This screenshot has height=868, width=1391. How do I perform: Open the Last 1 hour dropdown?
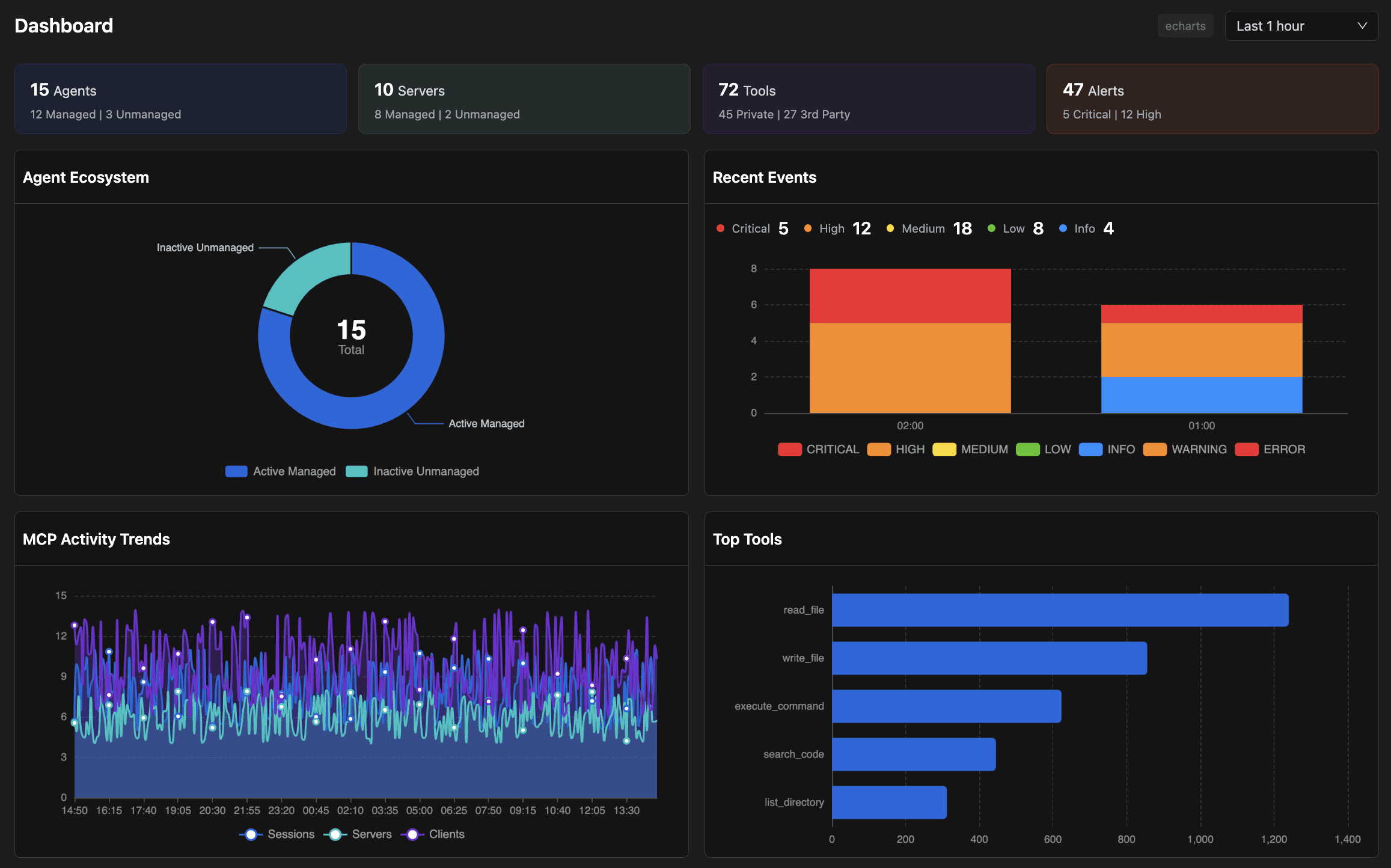1292,26
